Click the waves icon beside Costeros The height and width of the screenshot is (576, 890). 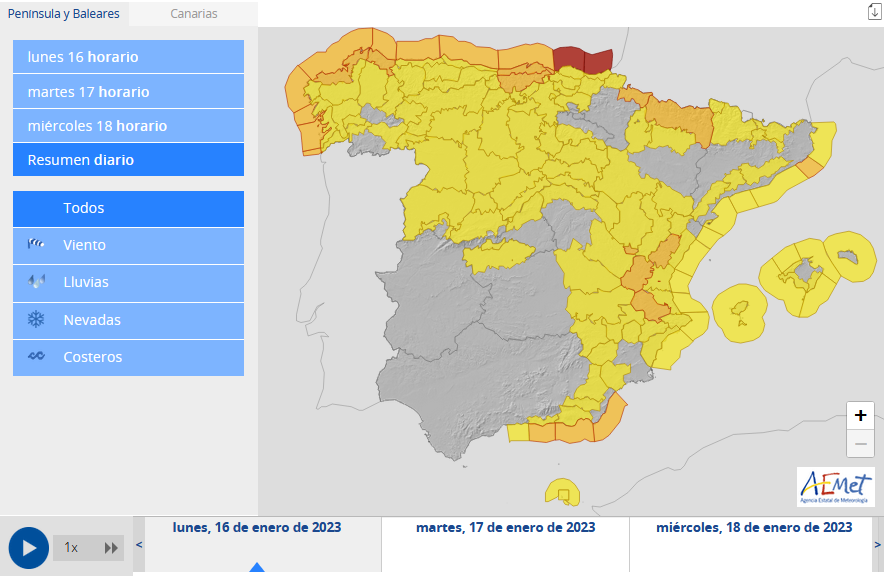36,356
